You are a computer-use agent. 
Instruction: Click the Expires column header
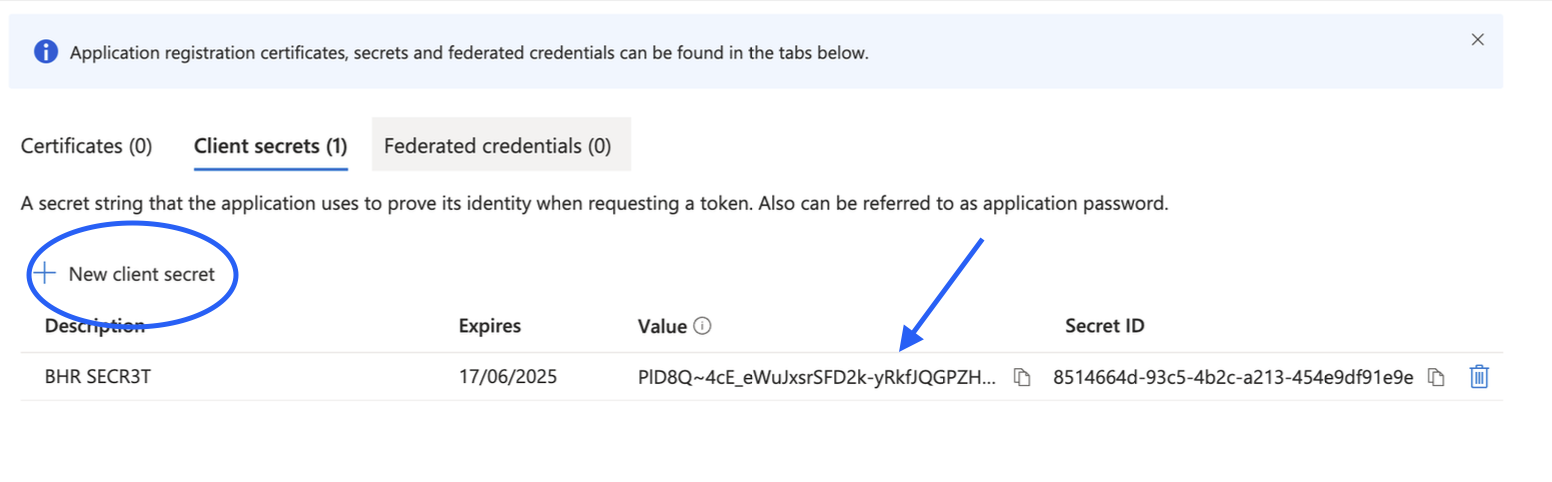489,326
